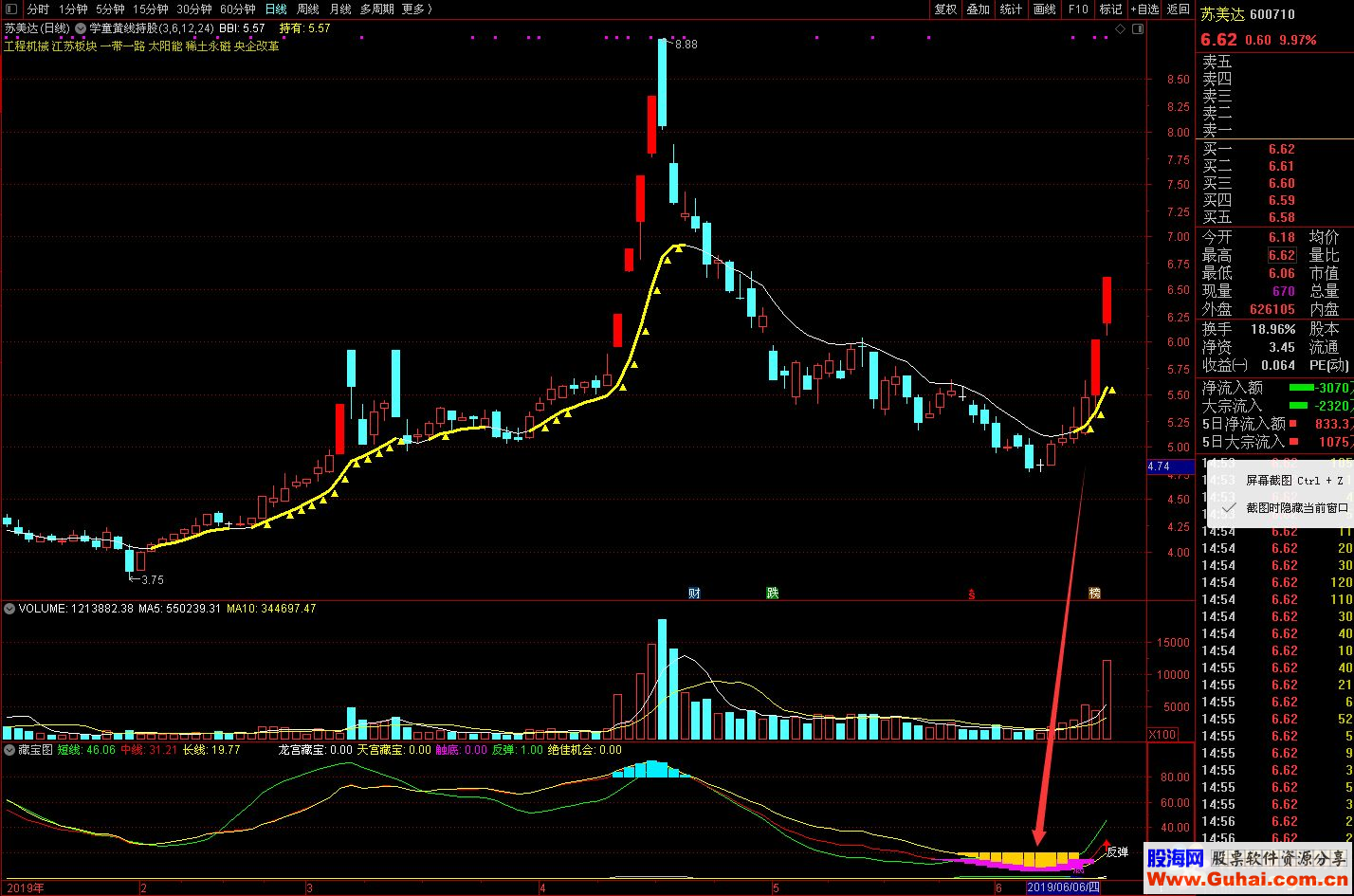Screen dimensions: 1354x896
Task: Click the 苏美达 stock name header
Action: click(x=1222, y=13)
